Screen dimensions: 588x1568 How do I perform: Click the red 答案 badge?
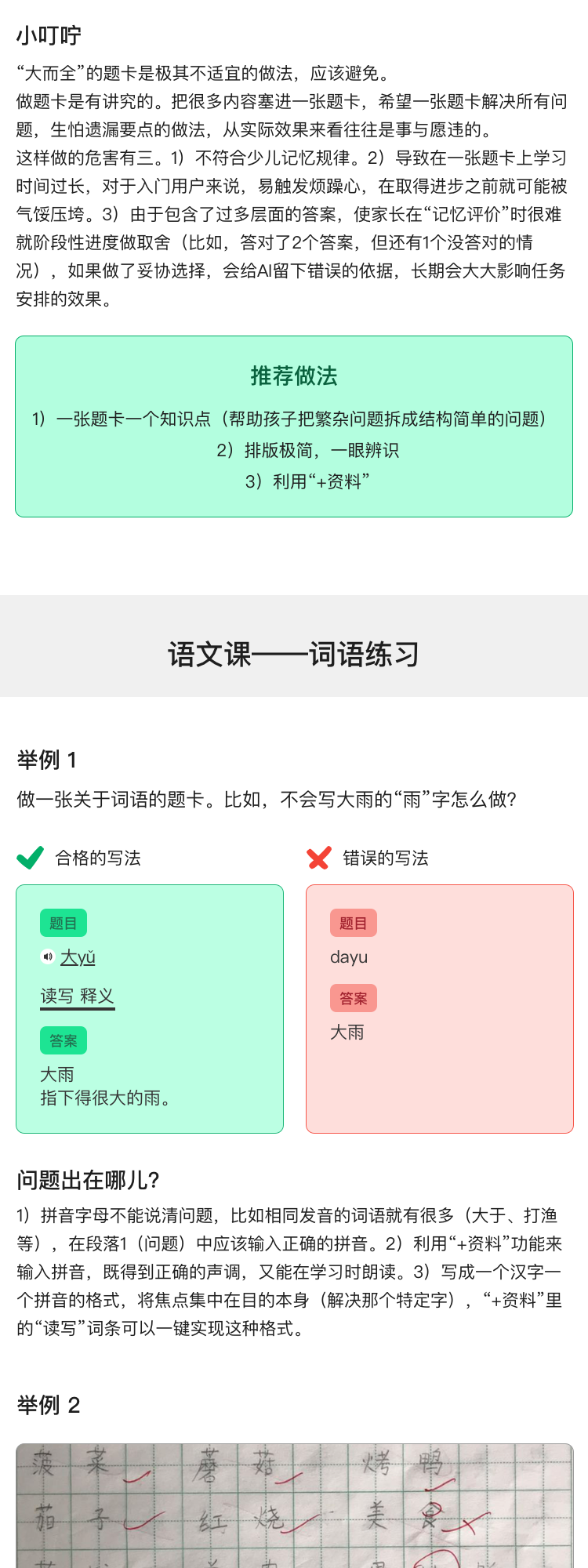[x=353, y=998]
